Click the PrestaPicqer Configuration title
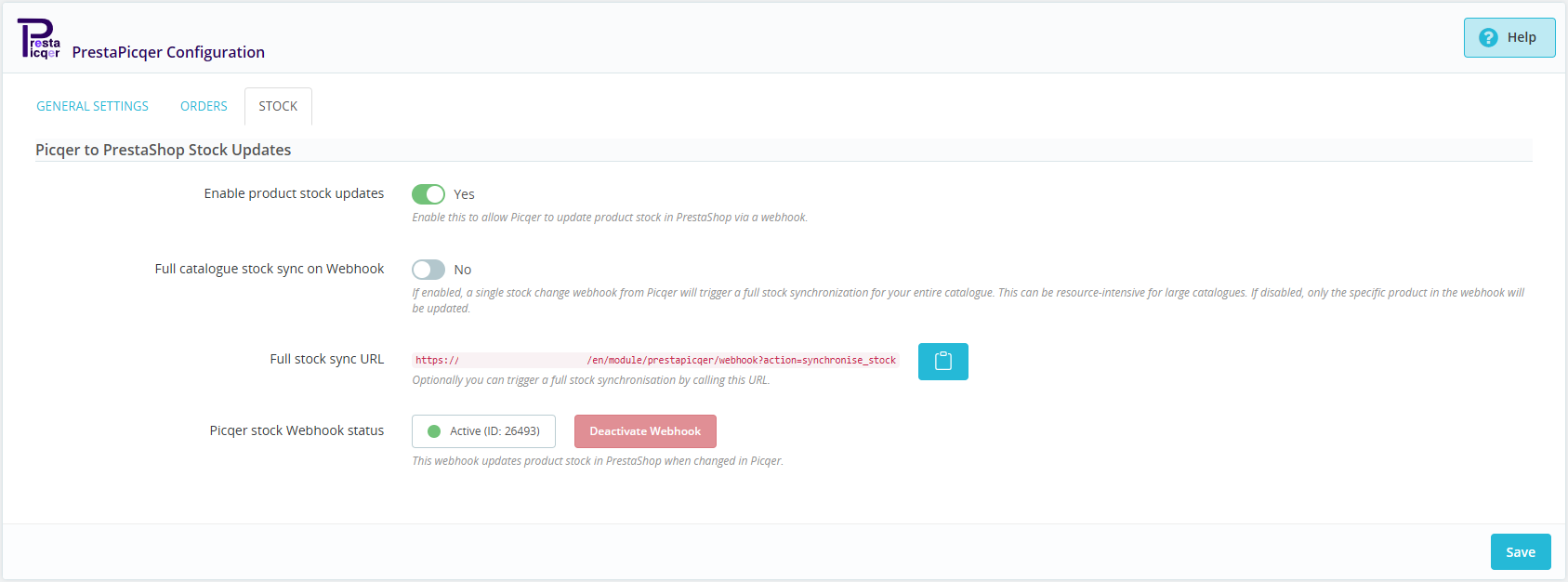Image resolution: width=1568 pixels, height=582 pixels. (x=168, y=52)
